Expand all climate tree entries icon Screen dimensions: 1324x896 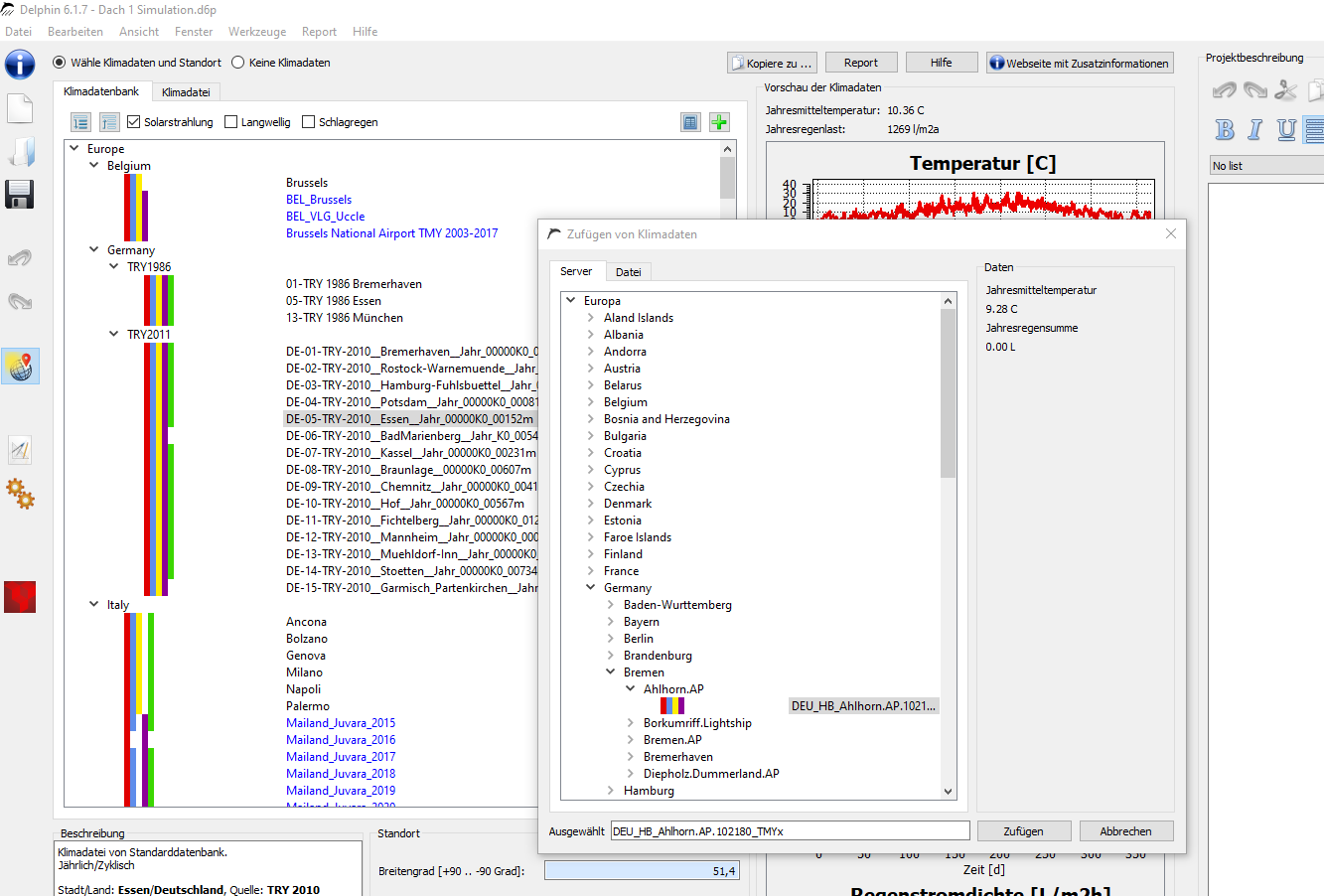coord(81,122)
